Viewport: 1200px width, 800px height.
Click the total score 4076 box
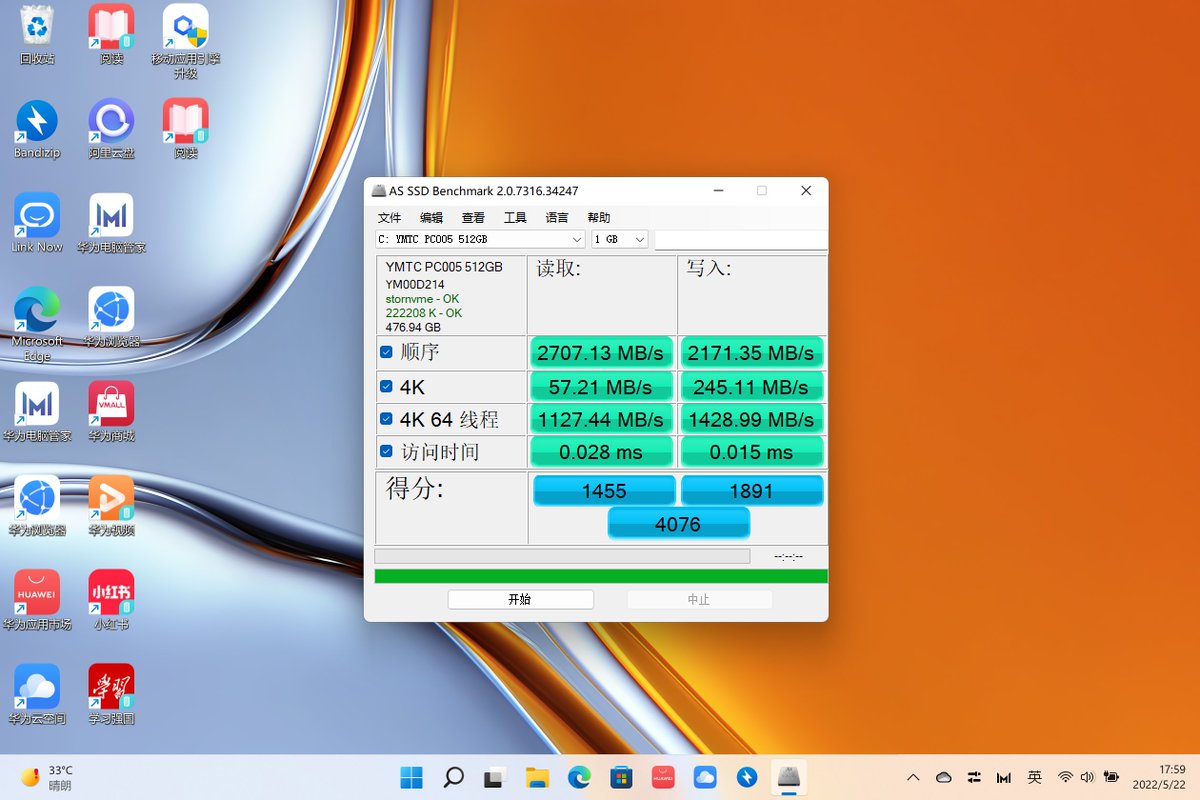click(678, 524)
